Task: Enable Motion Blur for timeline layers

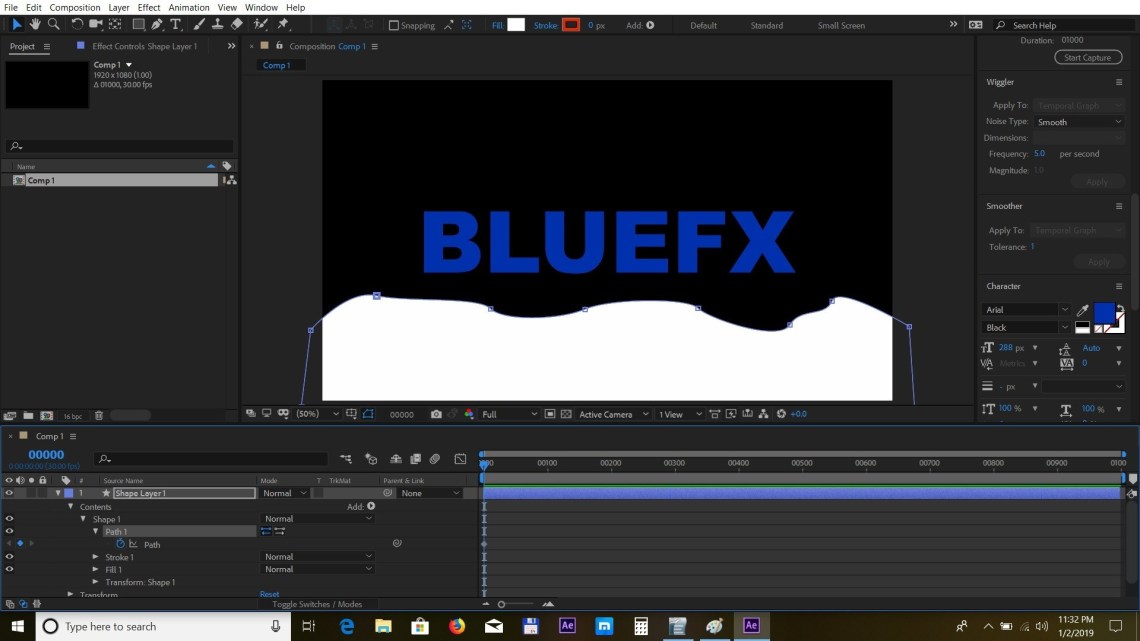Action: click(435, 459)
